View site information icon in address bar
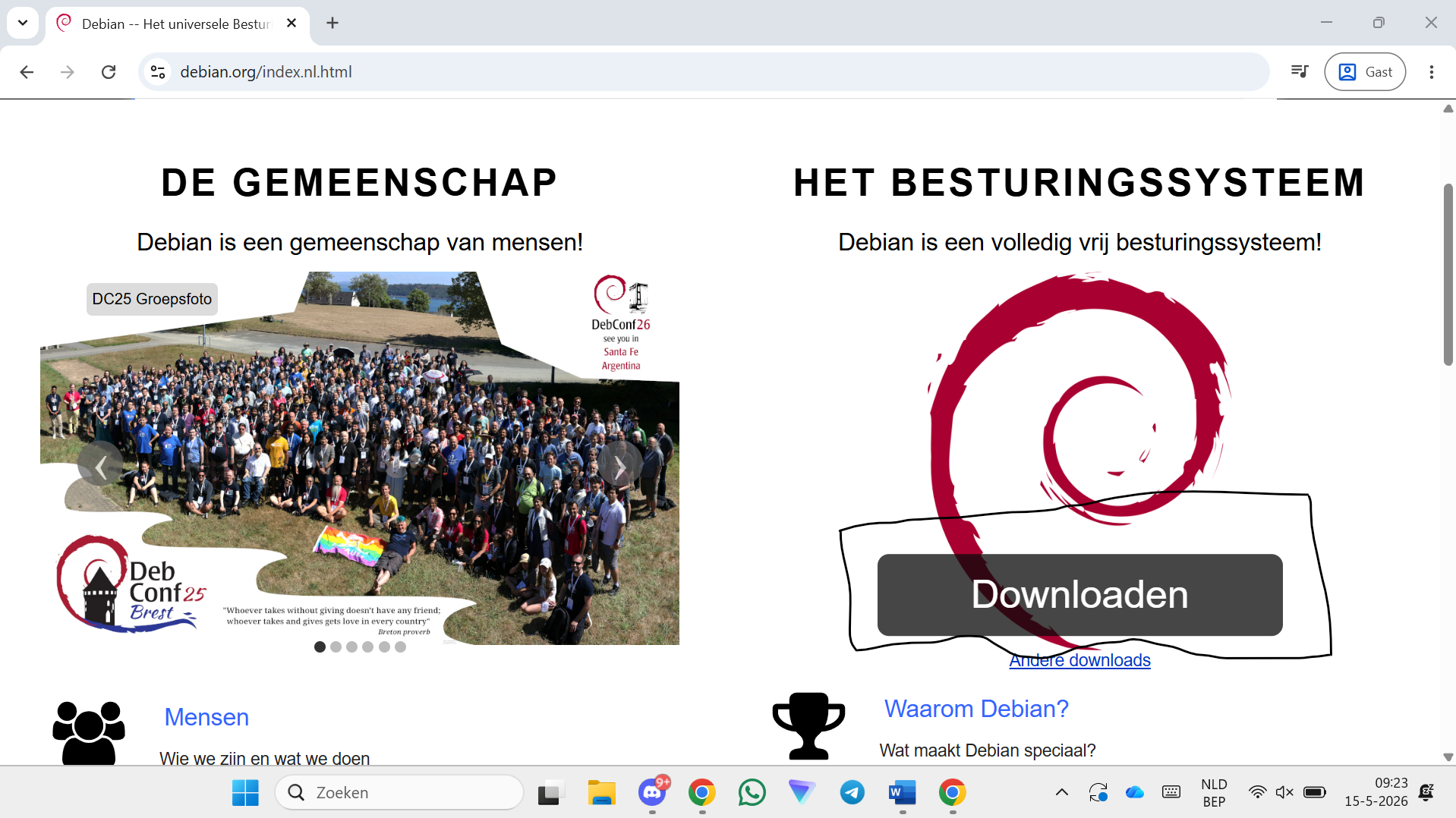 [158, 72]
